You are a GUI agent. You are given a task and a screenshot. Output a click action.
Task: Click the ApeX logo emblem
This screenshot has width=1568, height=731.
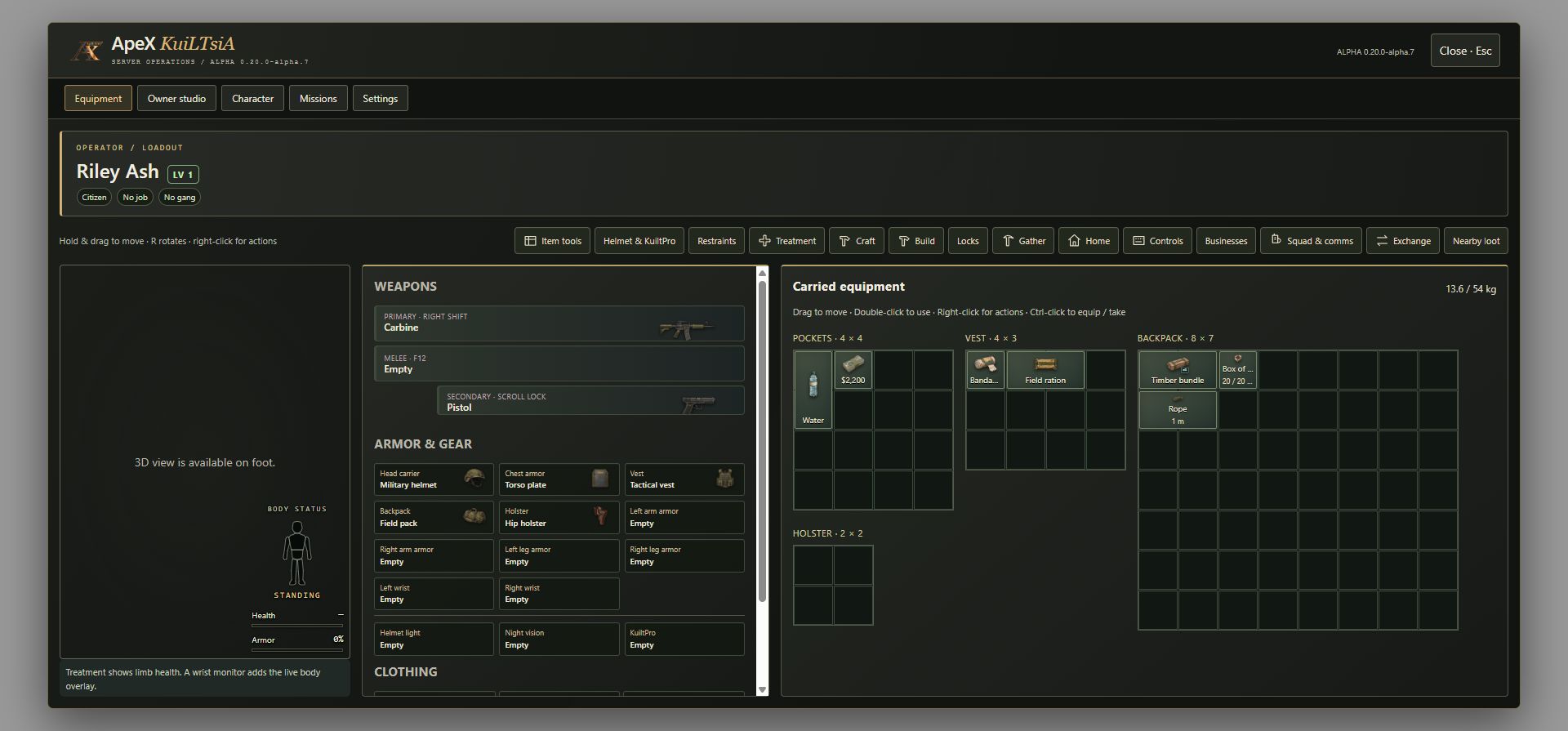(87, 51)
